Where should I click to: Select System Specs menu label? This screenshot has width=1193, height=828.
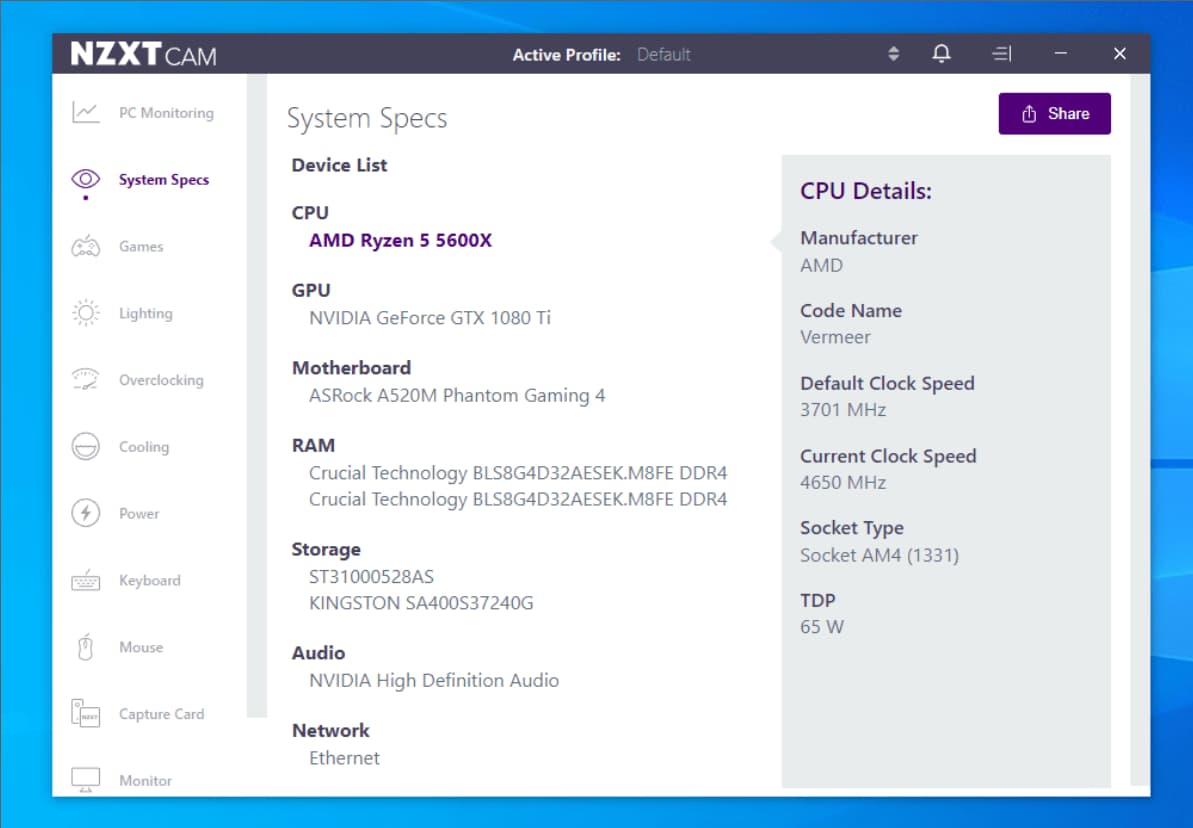[x=164, y=180]
